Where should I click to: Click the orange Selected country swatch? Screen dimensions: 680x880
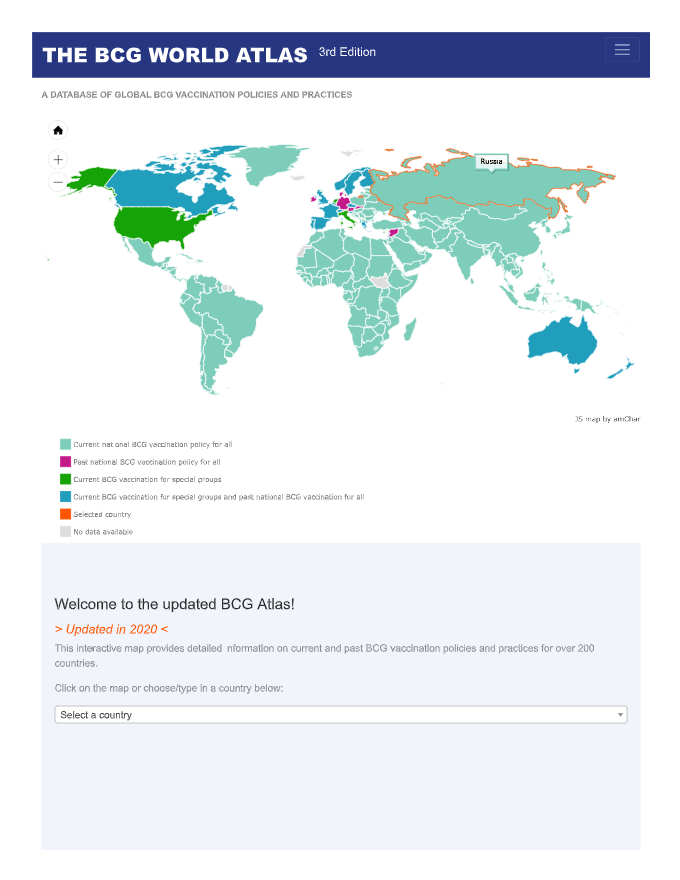point(65,514)
